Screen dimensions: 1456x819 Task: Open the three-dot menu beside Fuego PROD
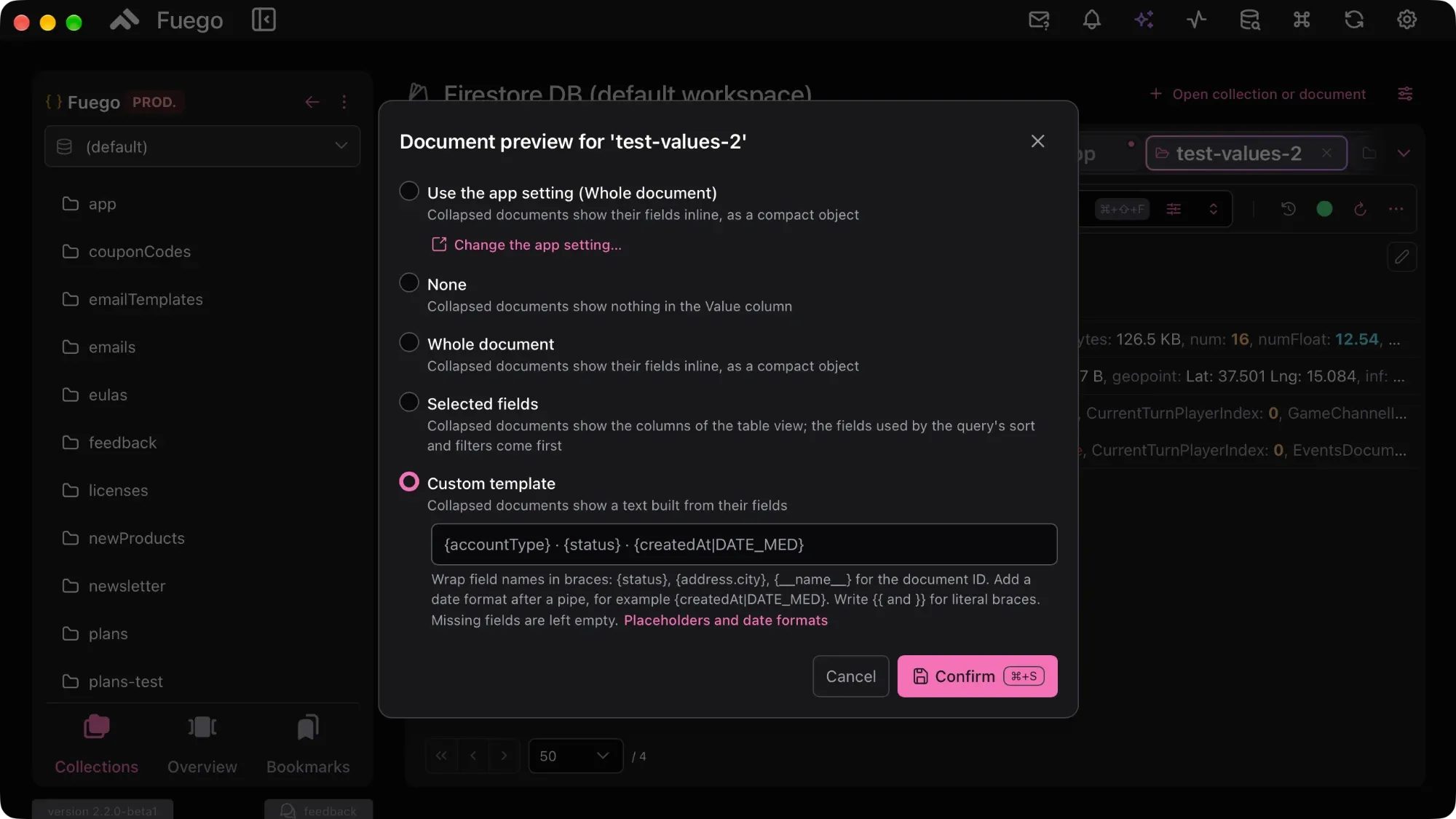point(344,102)
